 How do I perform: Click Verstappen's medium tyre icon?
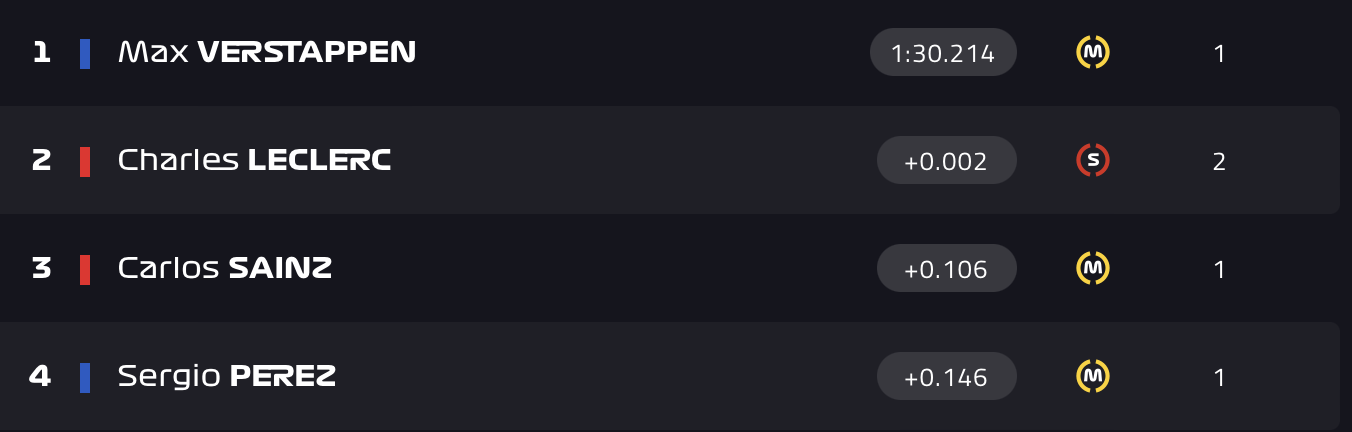[x=1093, y=52]
